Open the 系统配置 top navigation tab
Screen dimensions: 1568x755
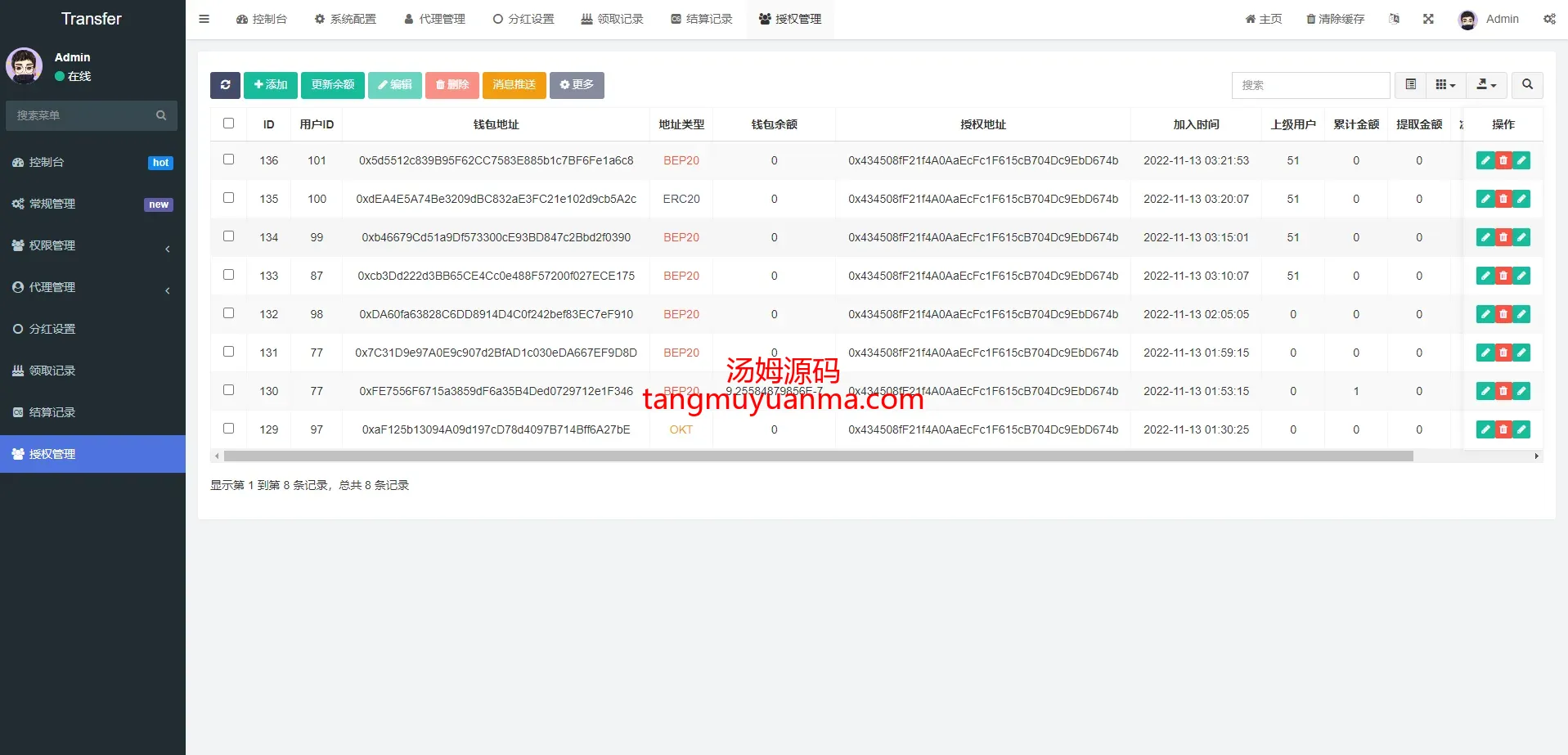345,19
